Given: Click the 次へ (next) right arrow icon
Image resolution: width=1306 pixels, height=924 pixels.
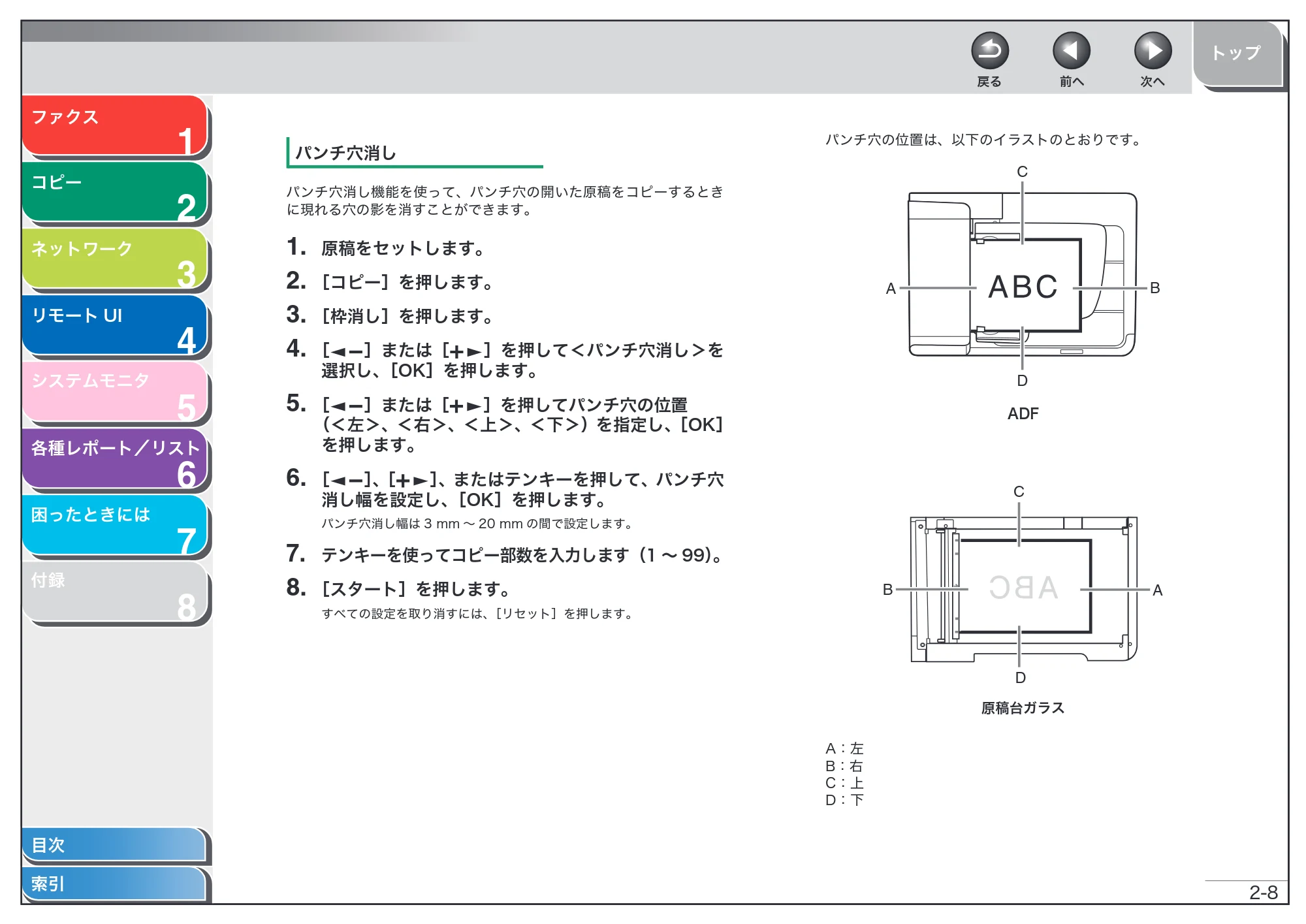Looking at the screenshot, I should [1153, 51].
